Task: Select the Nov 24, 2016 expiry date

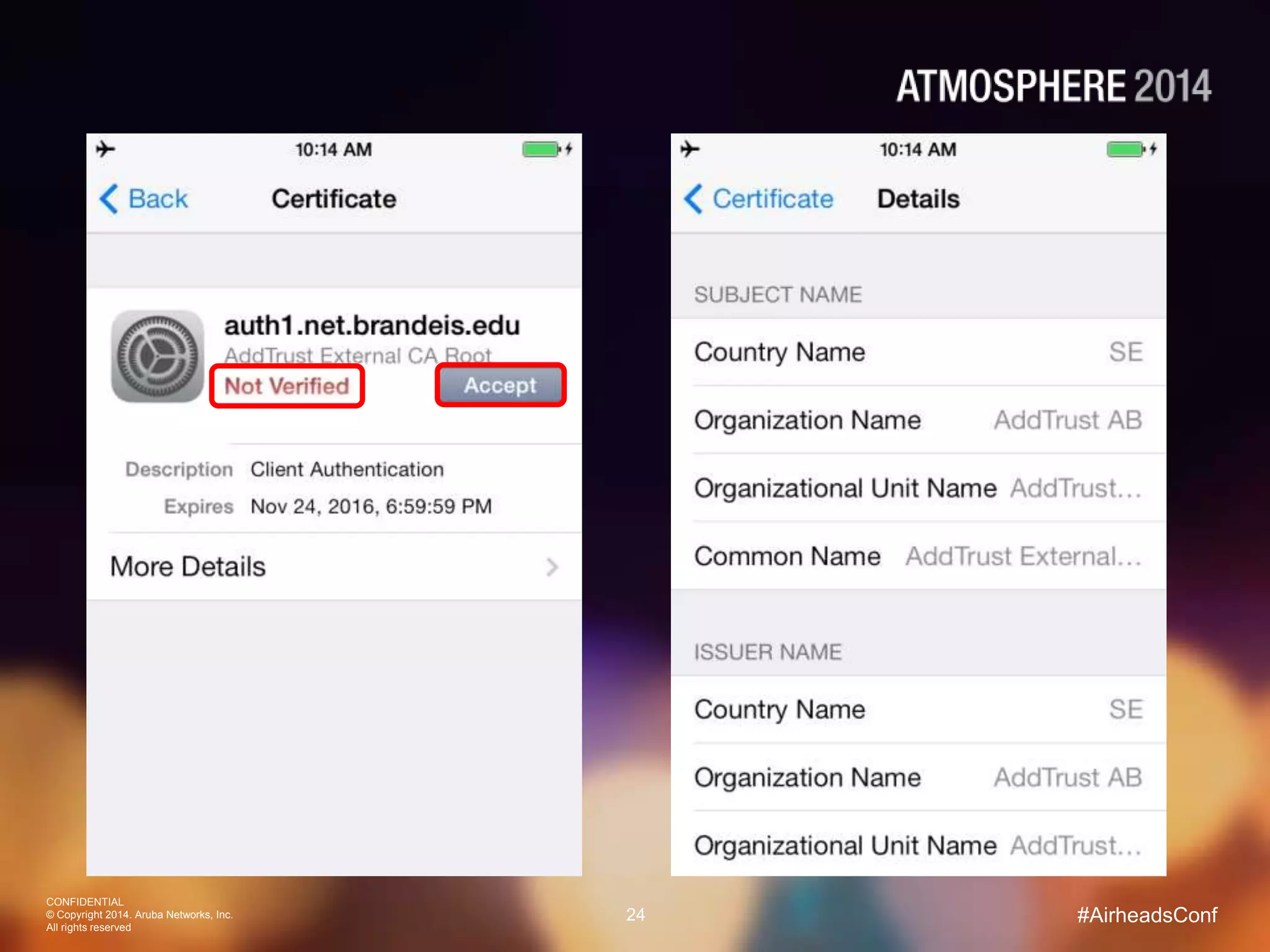Action: [x=371, y=506]
